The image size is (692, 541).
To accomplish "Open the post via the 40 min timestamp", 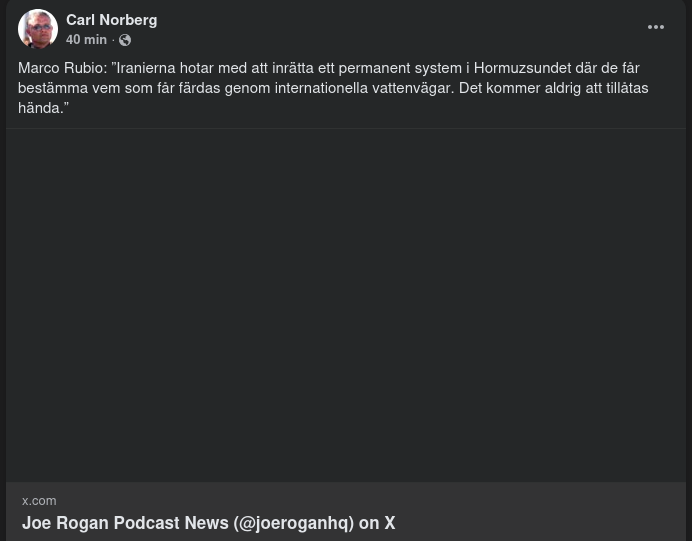I will [x=86, y=40].
